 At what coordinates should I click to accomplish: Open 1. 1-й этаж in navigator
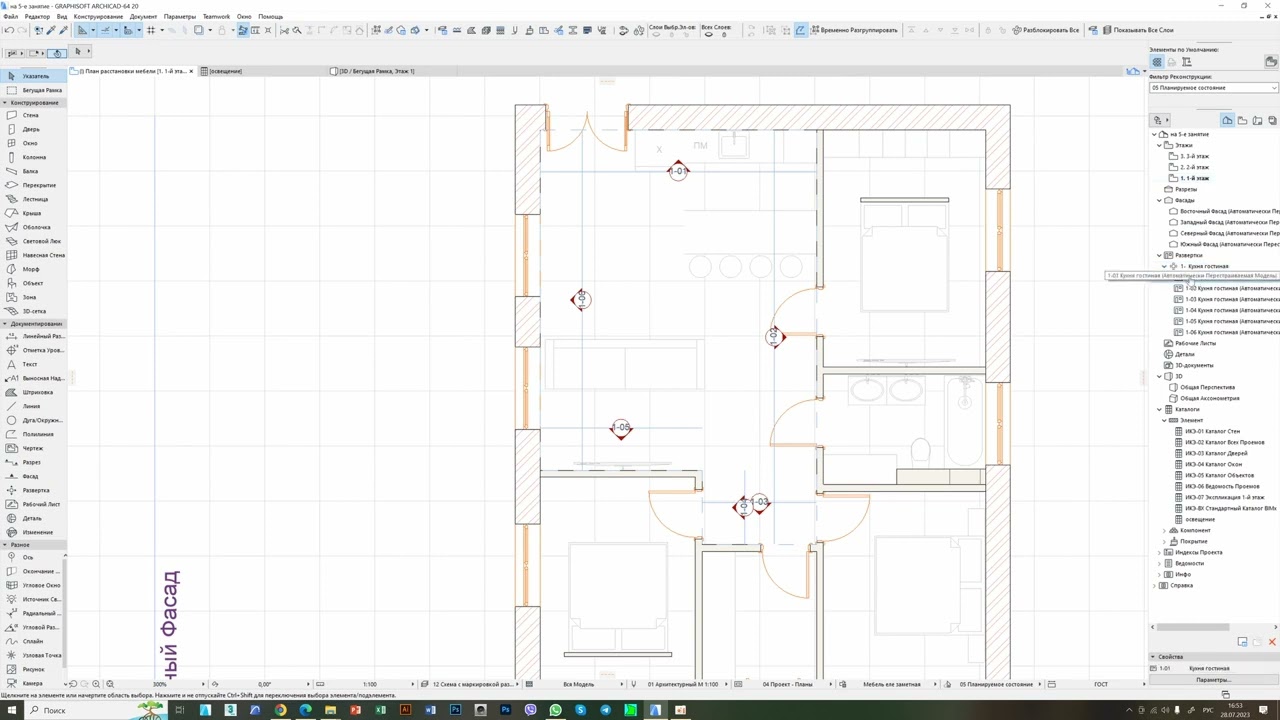[x=1194, y=178]
